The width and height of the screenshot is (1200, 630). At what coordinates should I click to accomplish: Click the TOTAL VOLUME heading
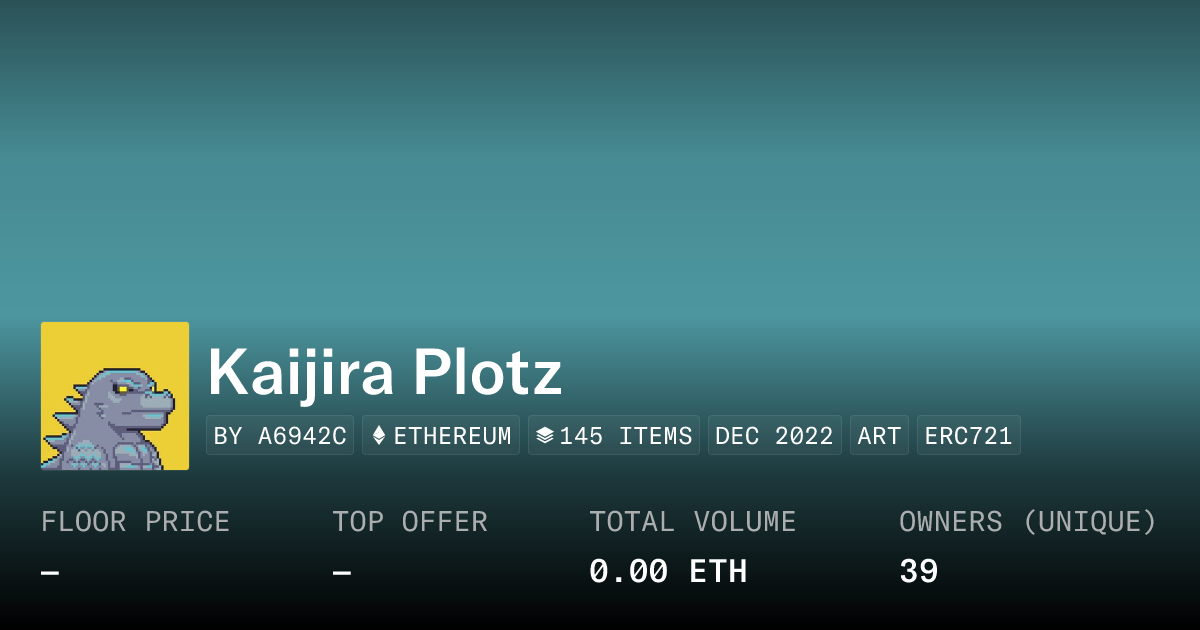(692, 522)
